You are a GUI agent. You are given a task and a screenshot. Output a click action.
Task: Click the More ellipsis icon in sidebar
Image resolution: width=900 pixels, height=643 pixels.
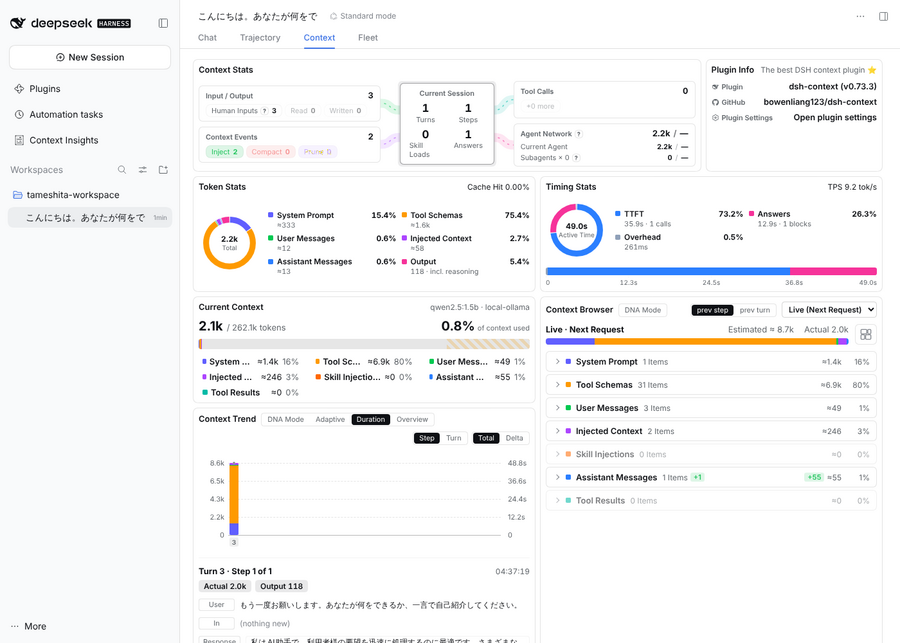15,626
